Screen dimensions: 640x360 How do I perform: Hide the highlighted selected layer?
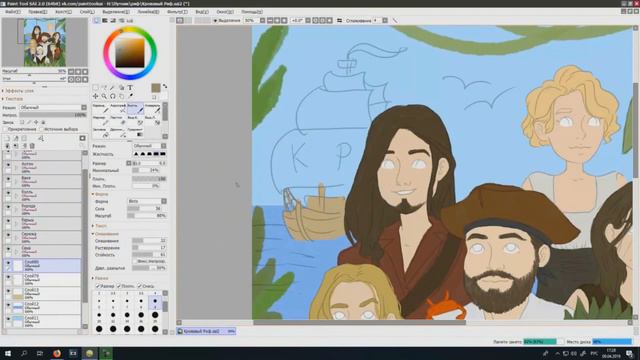[x=8, y=263]
